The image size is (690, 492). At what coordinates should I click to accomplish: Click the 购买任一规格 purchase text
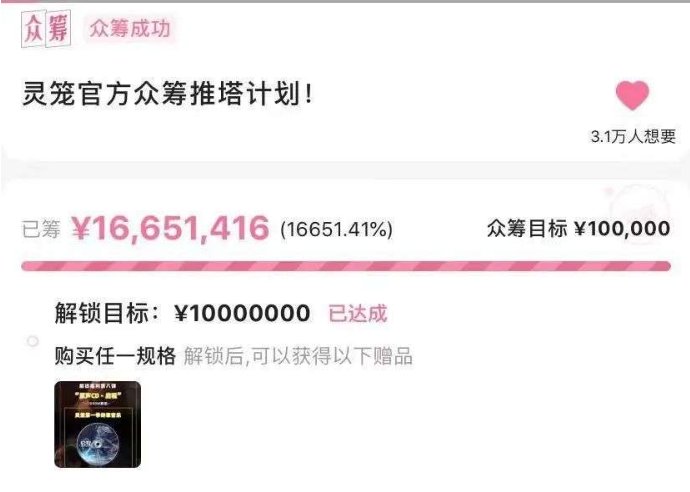[115, 356]
